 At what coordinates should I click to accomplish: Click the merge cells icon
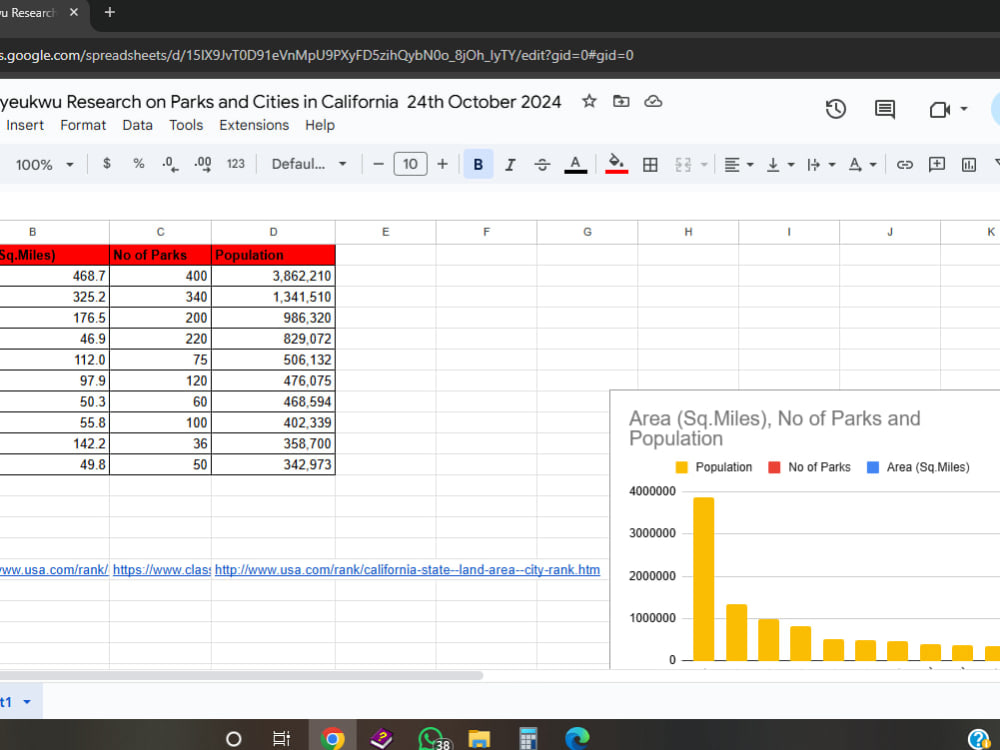(683, 165)
